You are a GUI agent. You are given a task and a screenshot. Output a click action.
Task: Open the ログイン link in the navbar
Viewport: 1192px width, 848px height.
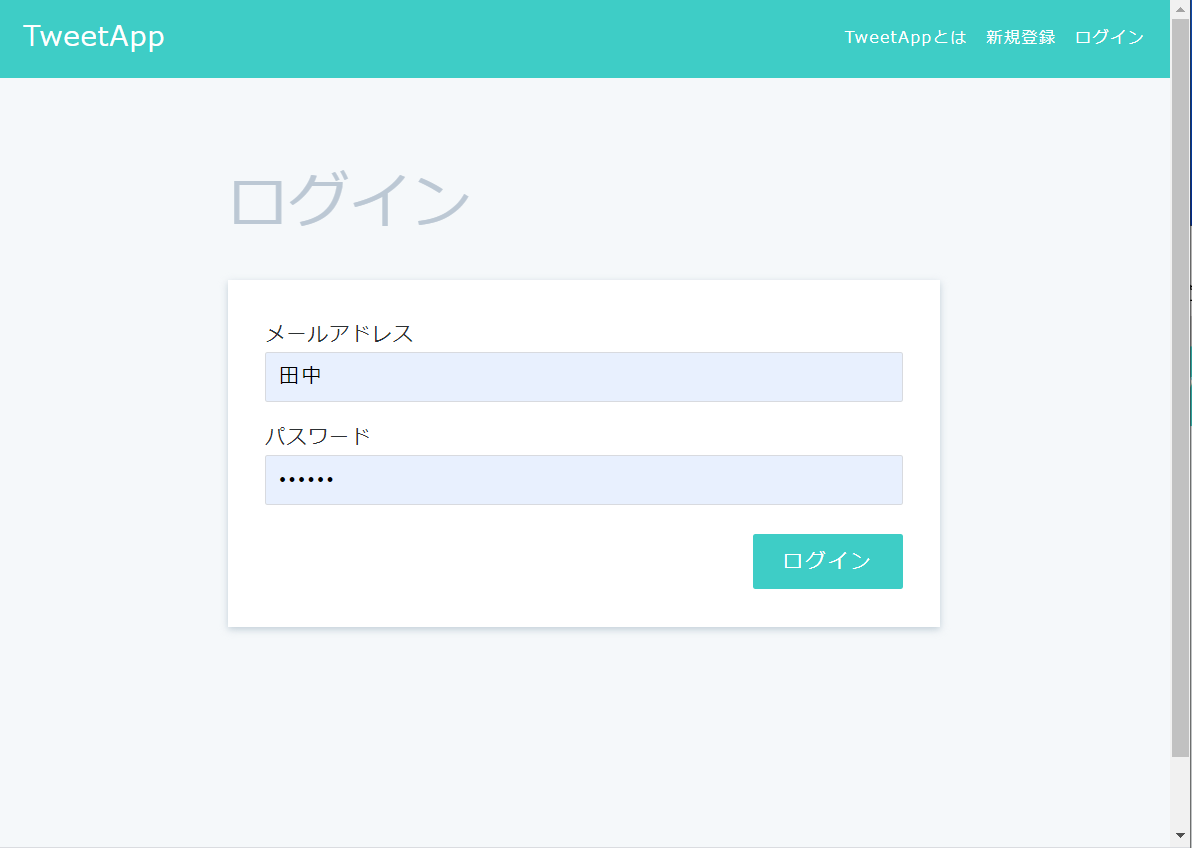point(1109,37)
